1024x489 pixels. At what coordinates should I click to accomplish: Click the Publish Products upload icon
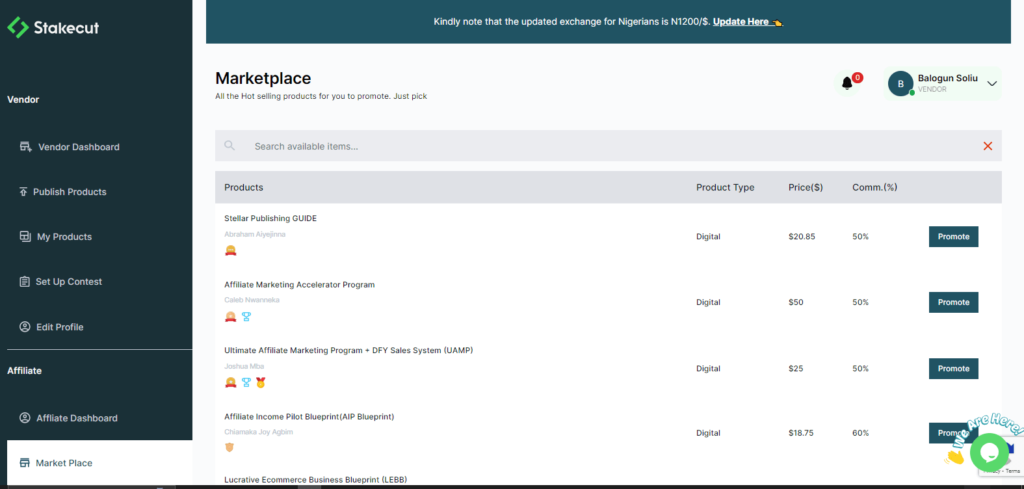24,192
